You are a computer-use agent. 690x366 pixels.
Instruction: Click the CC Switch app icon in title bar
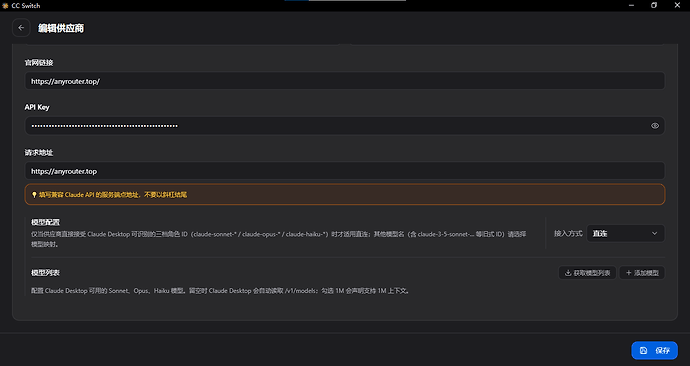pos(5,5)
